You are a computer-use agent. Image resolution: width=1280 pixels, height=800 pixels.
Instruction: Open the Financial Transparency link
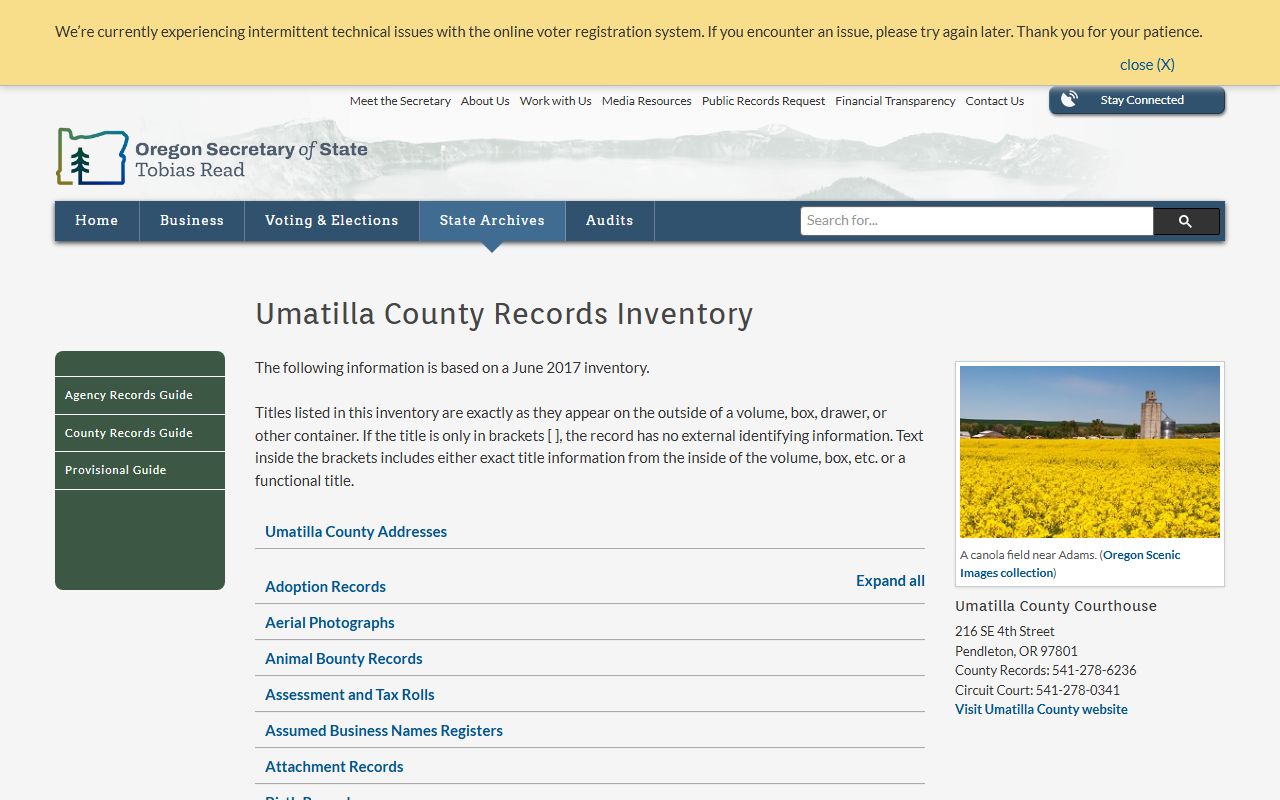click(x=896, y=101)
